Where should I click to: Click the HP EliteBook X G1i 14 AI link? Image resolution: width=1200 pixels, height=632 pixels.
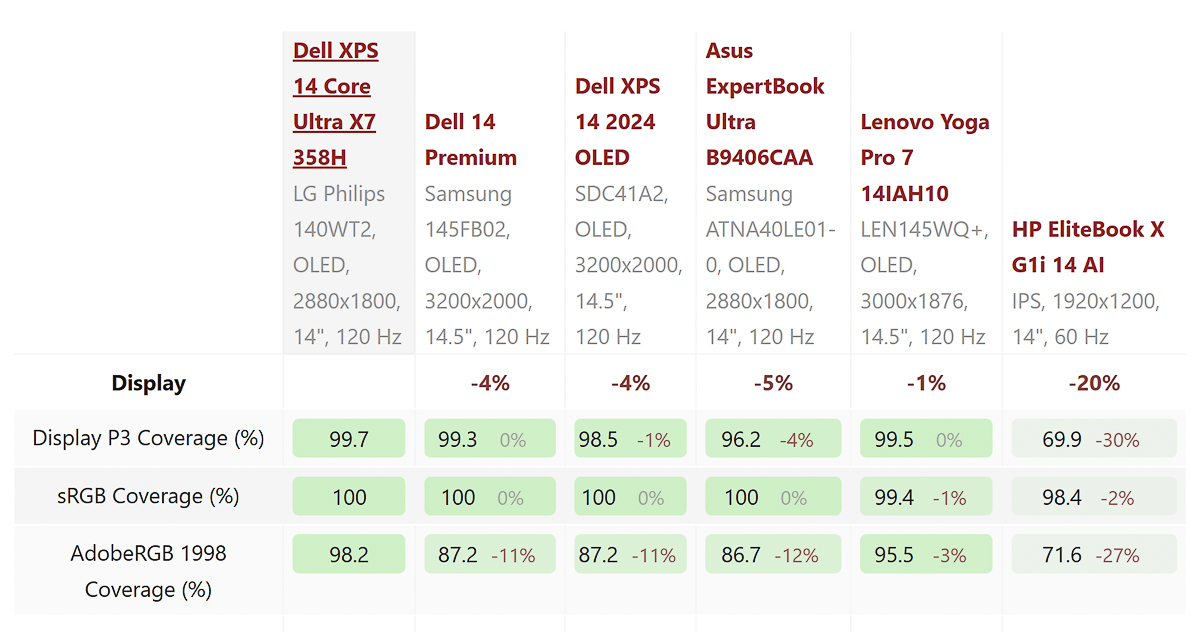pyautogui.click(x=1088, y=247)
